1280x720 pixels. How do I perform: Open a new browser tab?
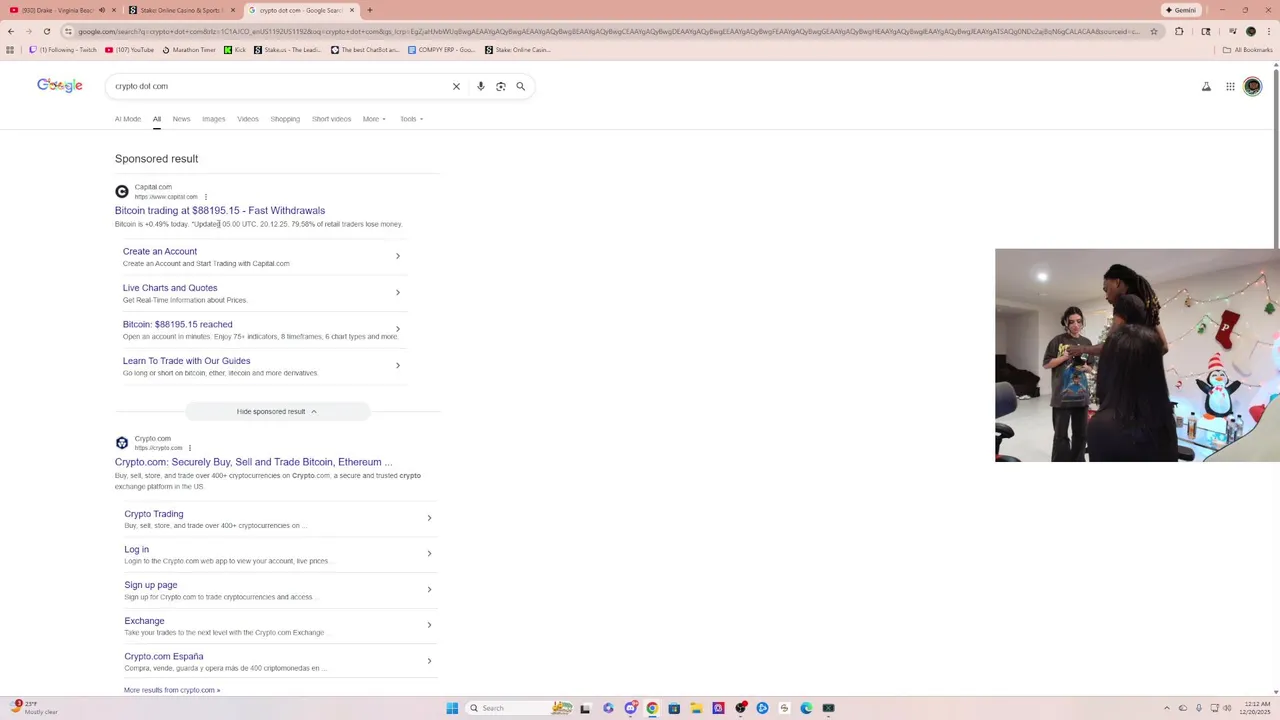click(370, 10)
